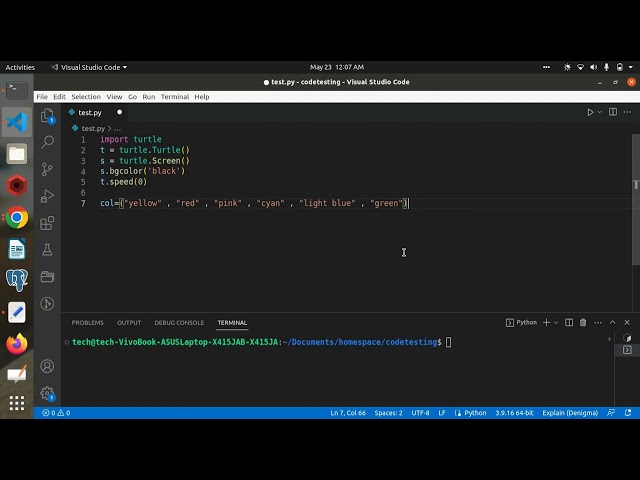Viewport: 640px width, 480px height.
Task: Open the Project Manager folder icon view
Action: point(47,277)
